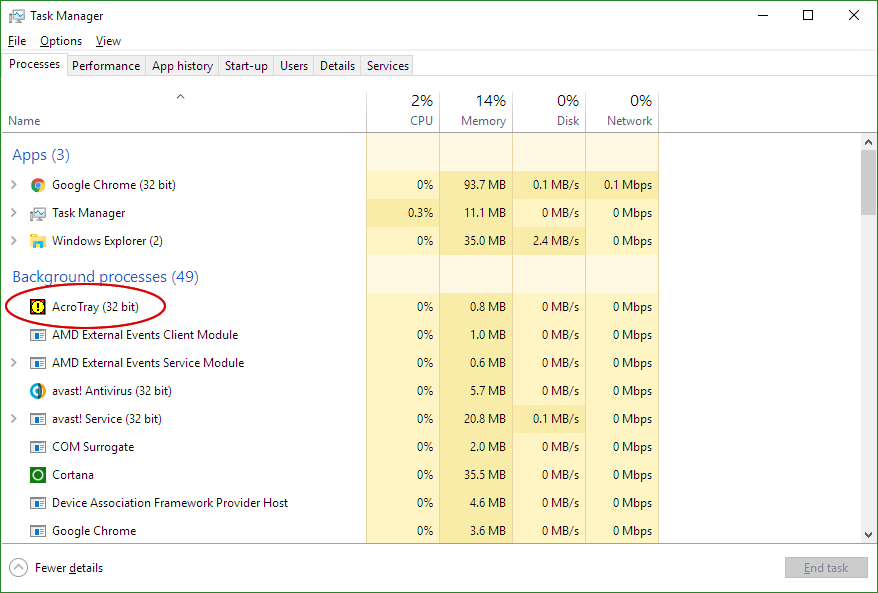Viewport: 878px width, 593px height.
Task: Click the Windows Explorer folder icon
Action: pos(38,241)
